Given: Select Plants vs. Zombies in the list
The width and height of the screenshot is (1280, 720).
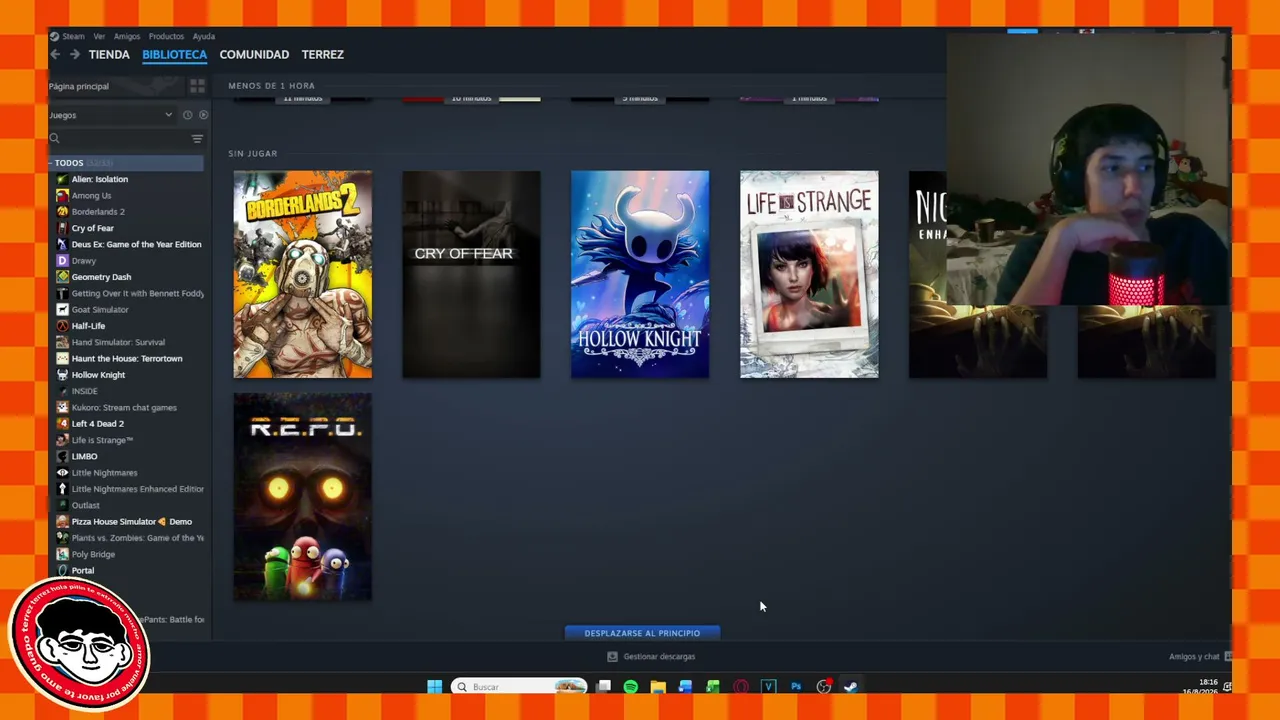Looking at the screenshot, I should point(137,538).
